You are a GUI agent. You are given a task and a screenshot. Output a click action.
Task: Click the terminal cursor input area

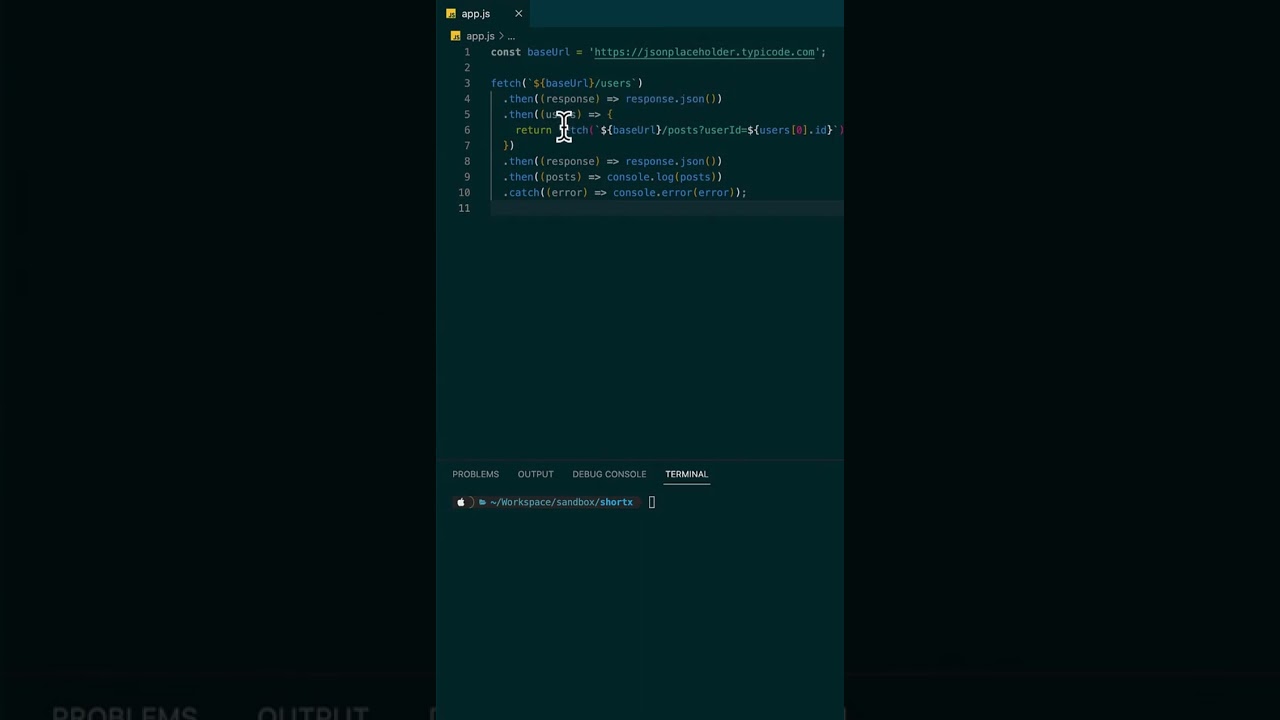pyautogui.click(x=652, y=502)
